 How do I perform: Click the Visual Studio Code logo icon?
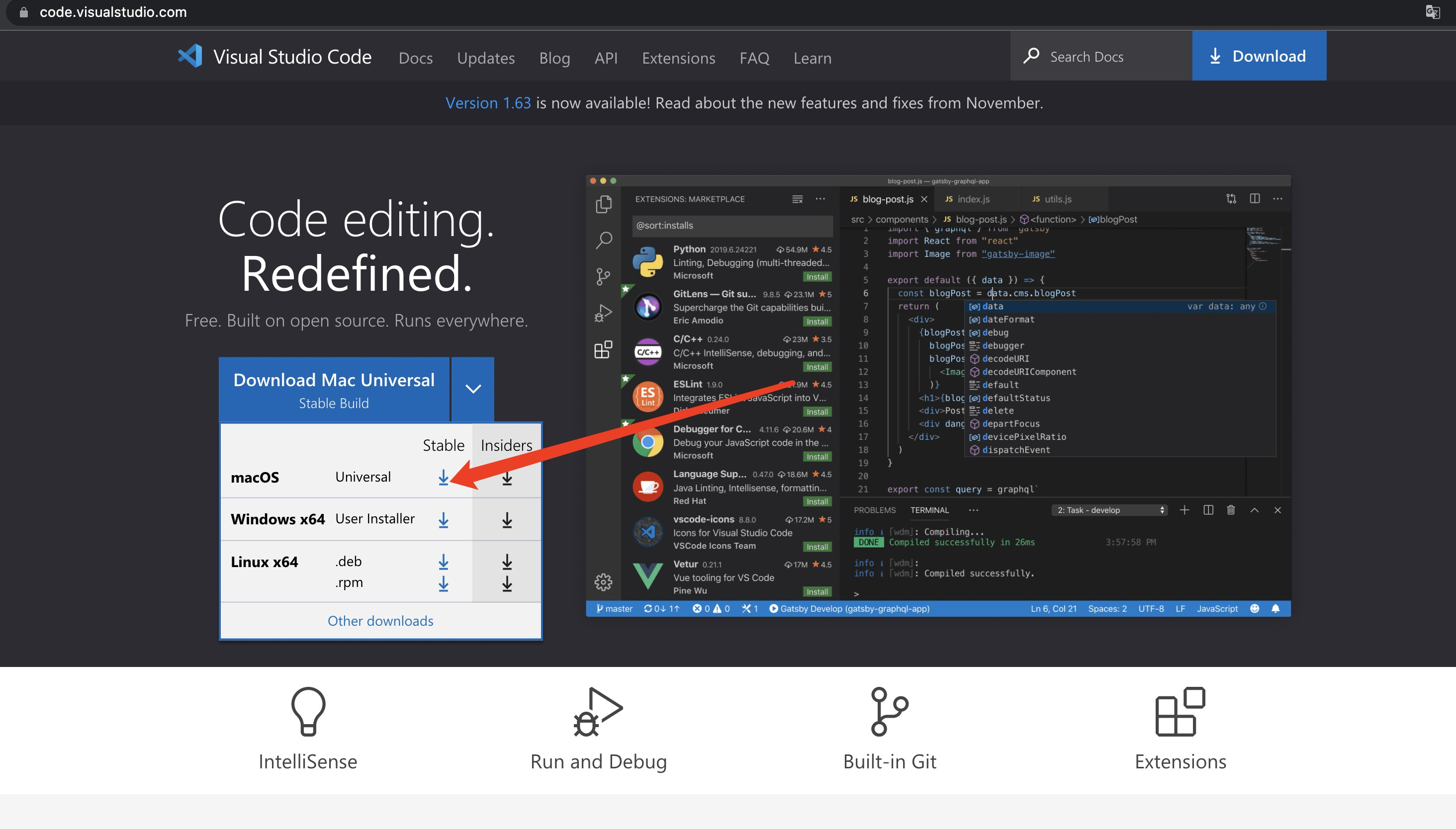pyautogui.click(x=189, y=56)
